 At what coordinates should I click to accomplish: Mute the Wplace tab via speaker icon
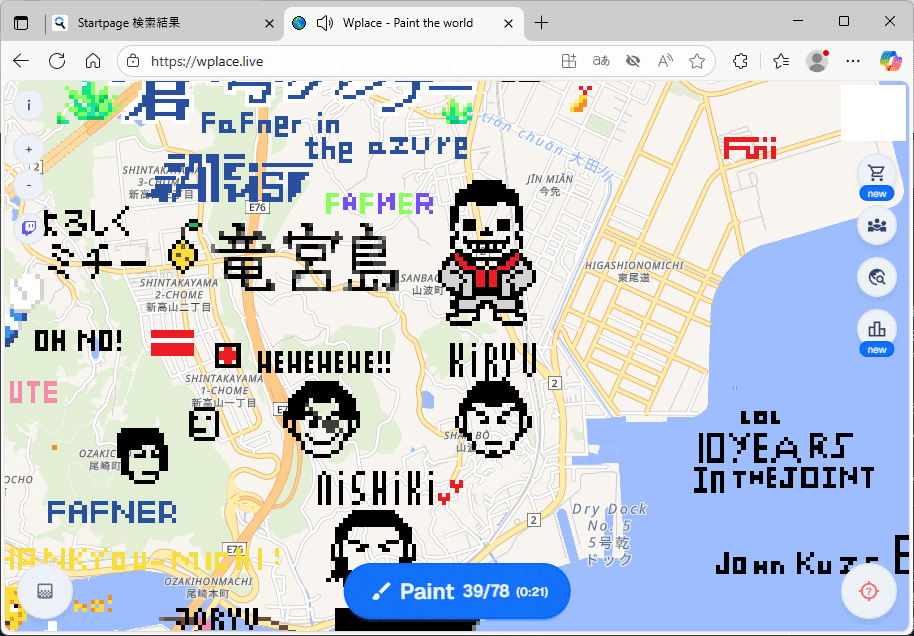tap(324, 22)
